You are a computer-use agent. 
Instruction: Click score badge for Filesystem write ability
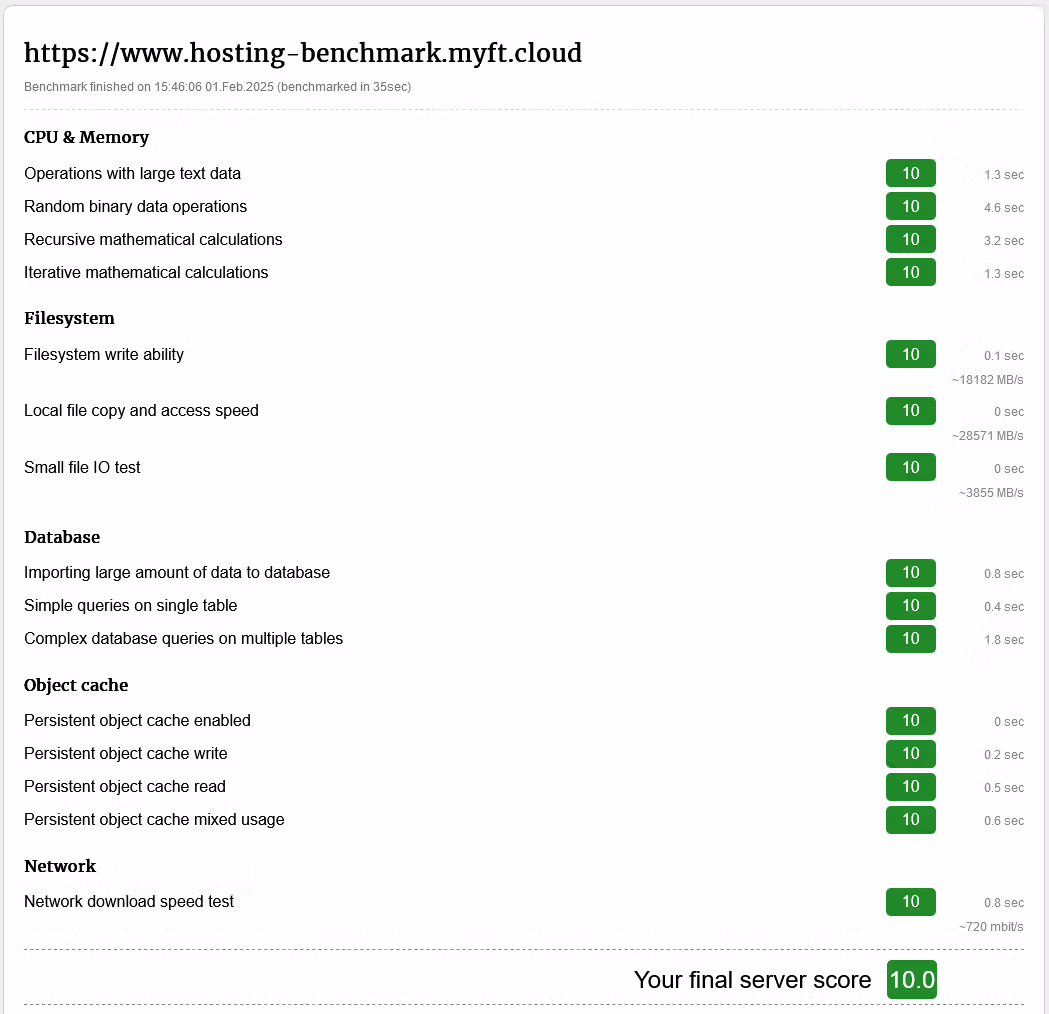(911, 354)
